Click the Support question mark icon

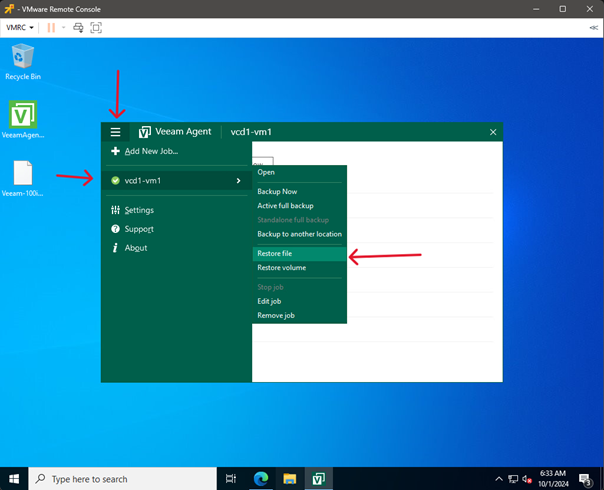pos(116,229)
